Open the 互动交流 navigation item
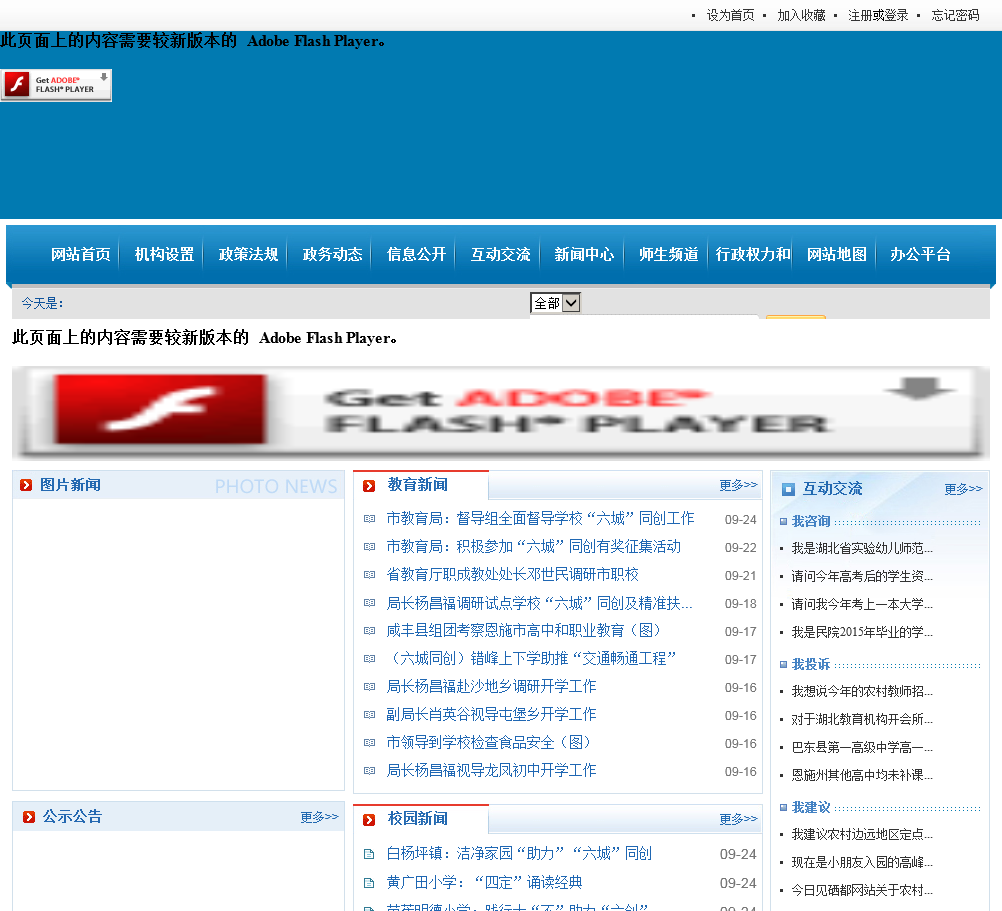Image resolution: width=1002 pixels, height=911 pixels. pyautogui.click(x=500, y=254)
